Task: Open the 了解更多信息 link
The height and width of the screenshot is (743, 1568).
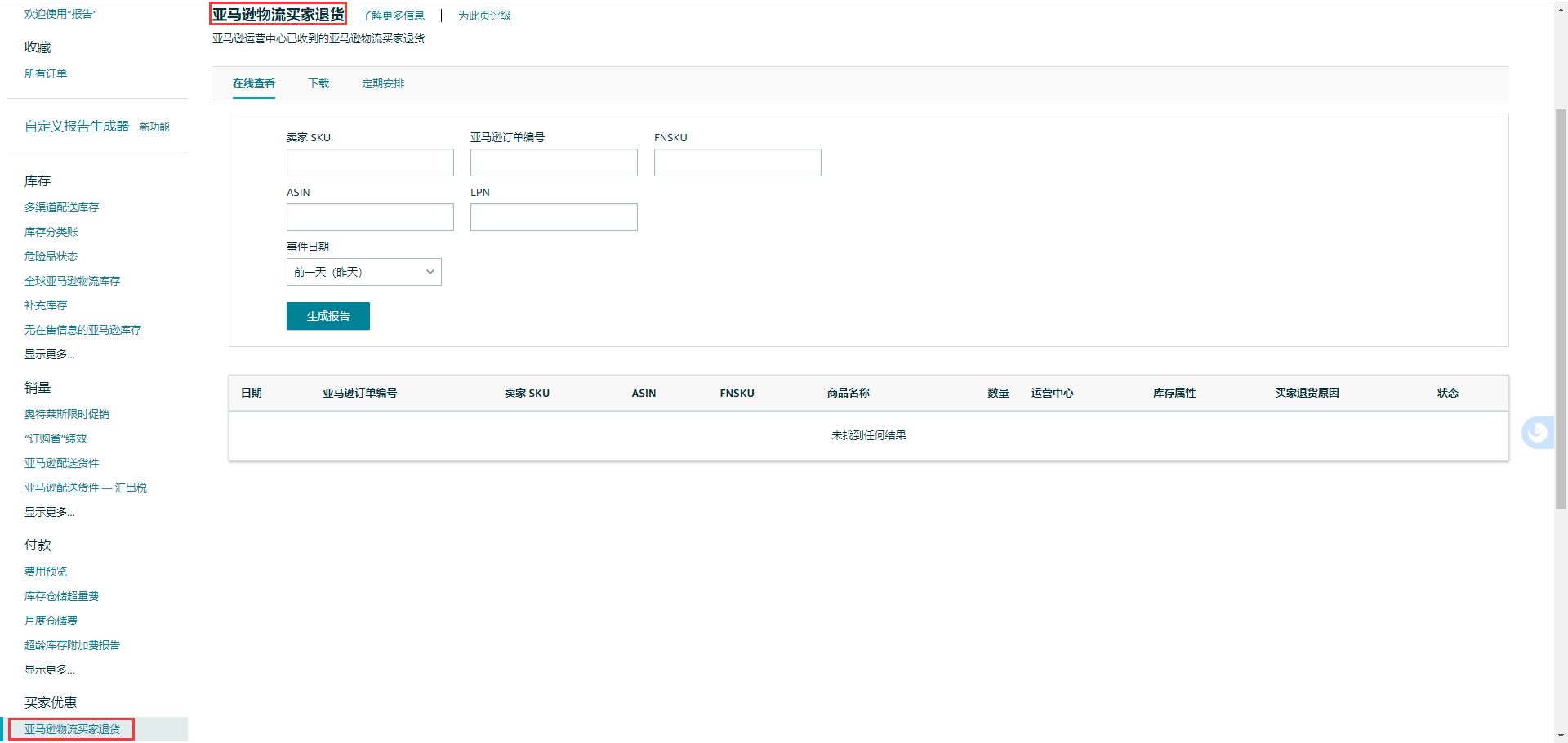Action: click(x=393, y=16)
